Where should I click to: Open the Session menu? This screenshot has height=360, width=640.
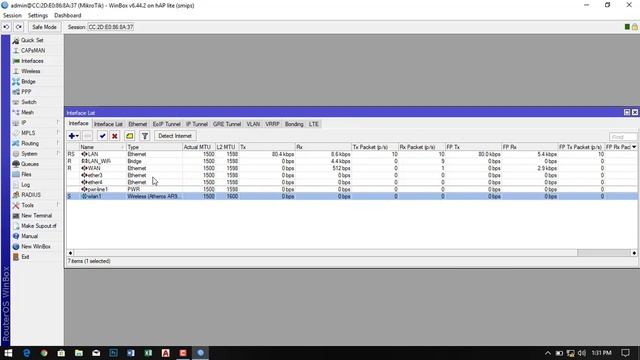point(12,16)
